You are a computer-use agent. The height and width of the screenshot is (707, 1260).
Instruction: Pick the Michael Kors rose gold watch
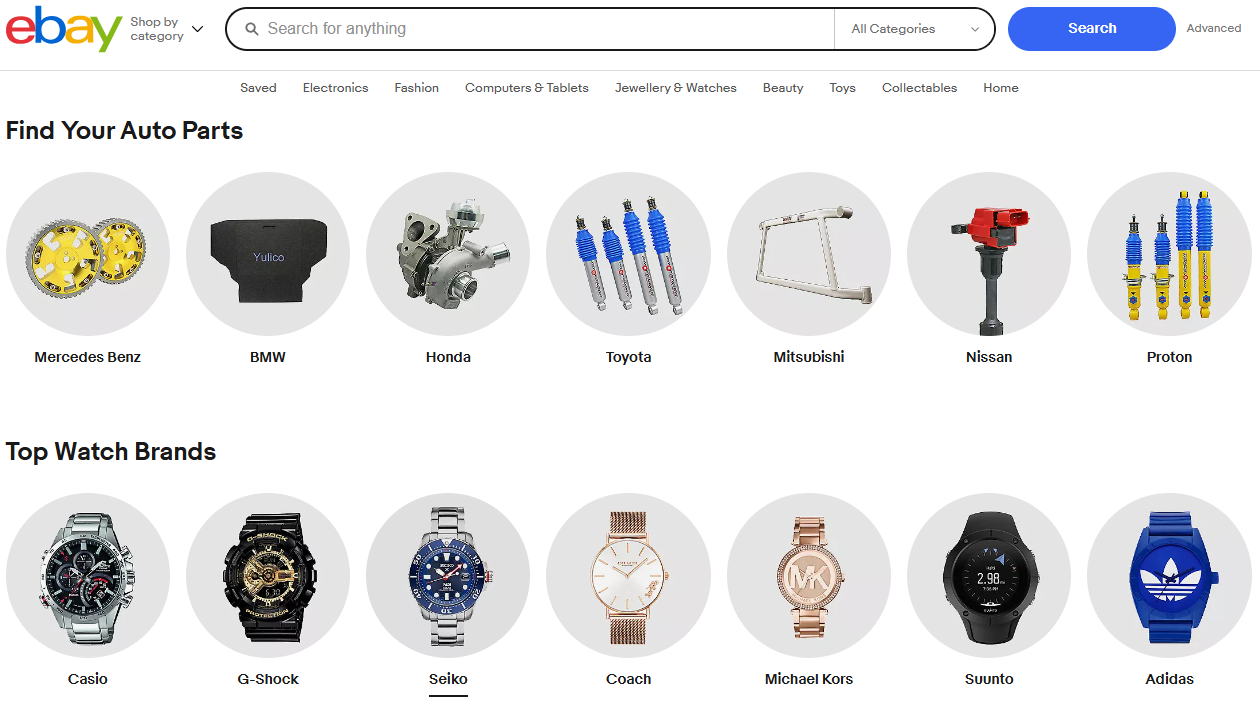[x=809, y=575]
